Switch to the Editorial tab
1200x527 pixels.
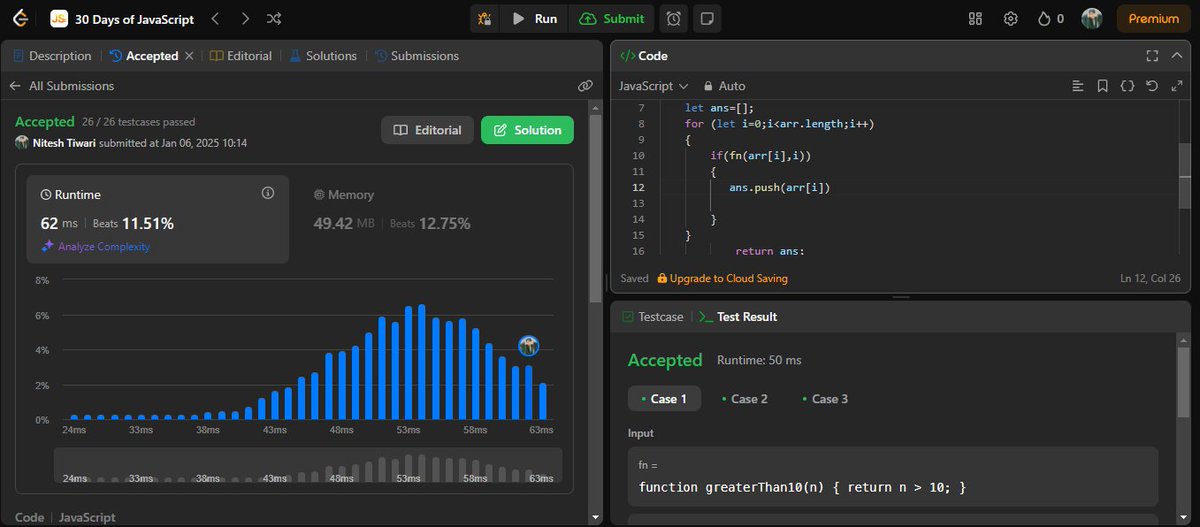(241, 56)
